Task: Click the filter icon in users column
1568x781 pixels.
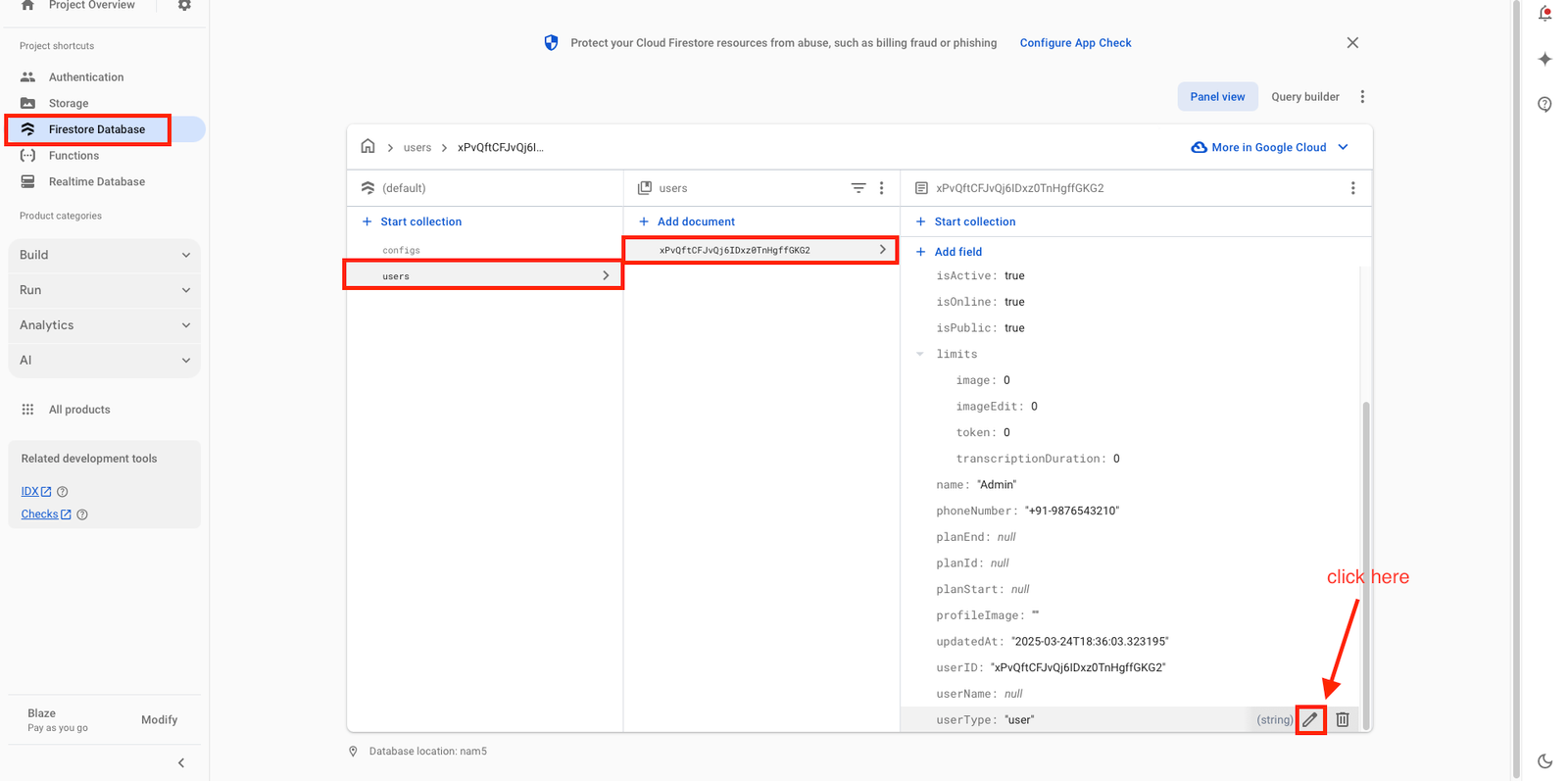Action: coord(858,188)
